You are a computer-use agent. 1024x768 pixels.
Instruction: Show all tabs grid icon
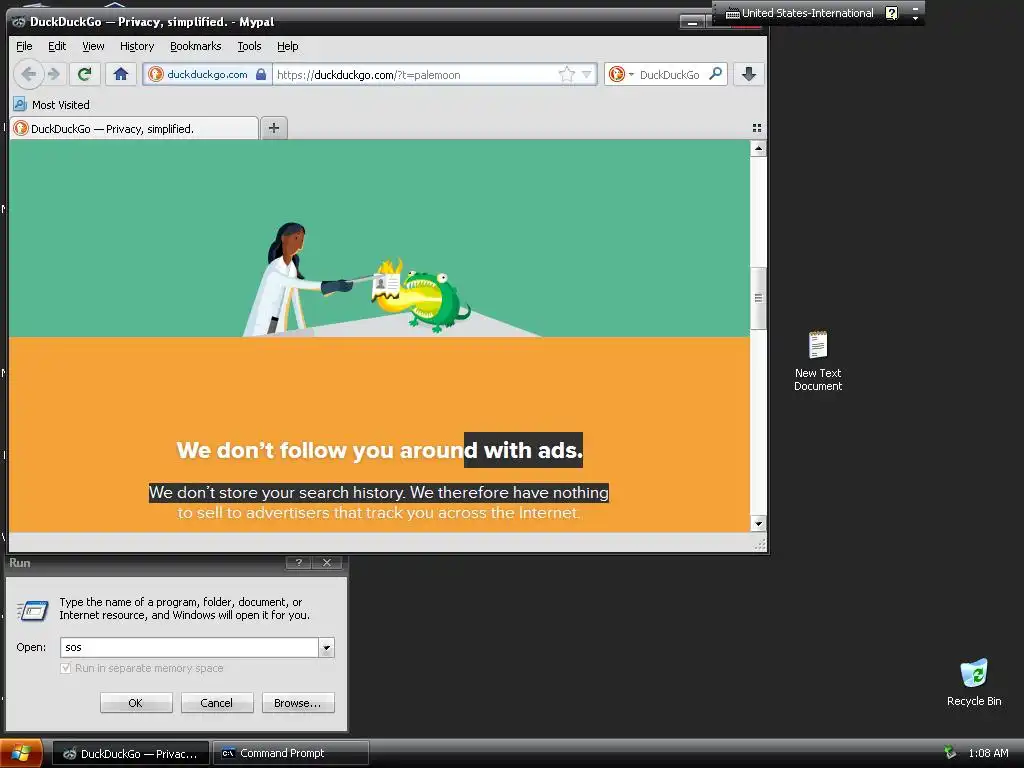(757, 128)
